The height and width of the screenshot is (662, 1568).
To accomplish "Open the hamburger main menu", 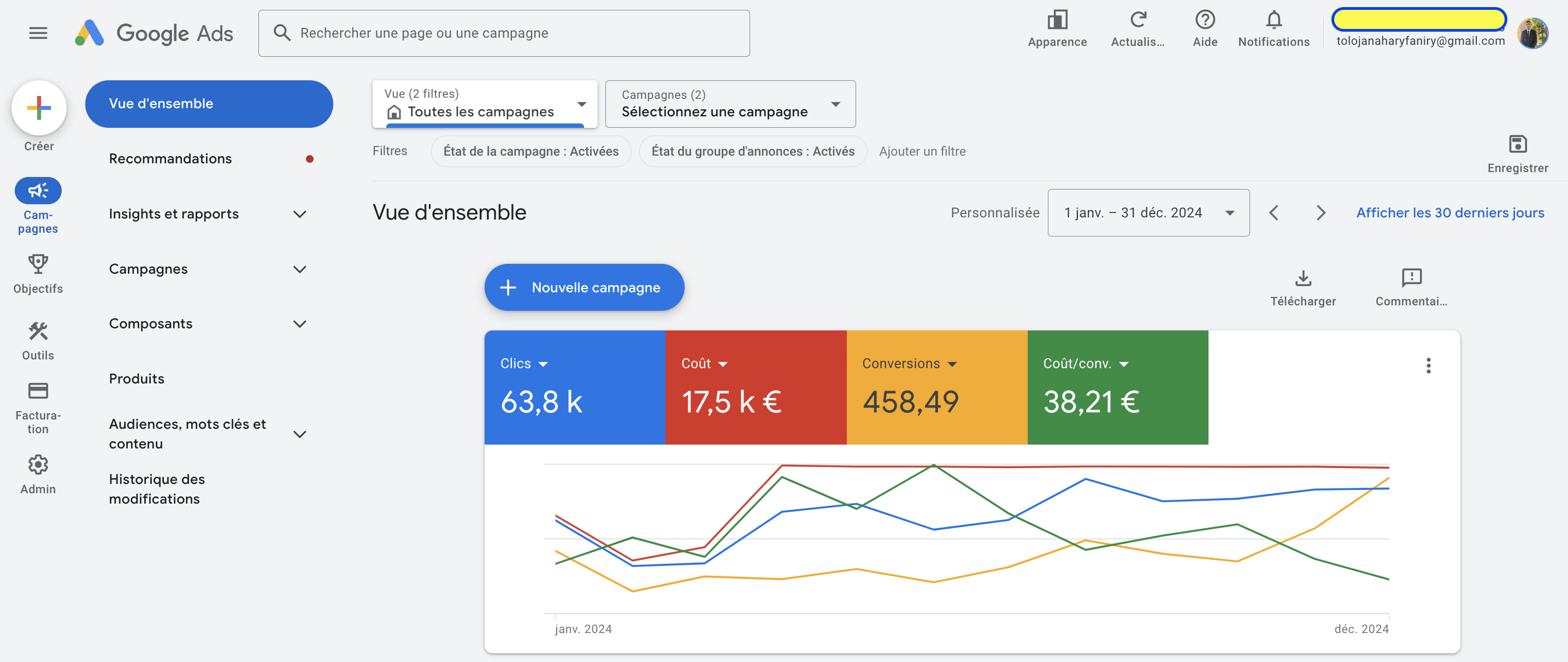I will [38, 33].
